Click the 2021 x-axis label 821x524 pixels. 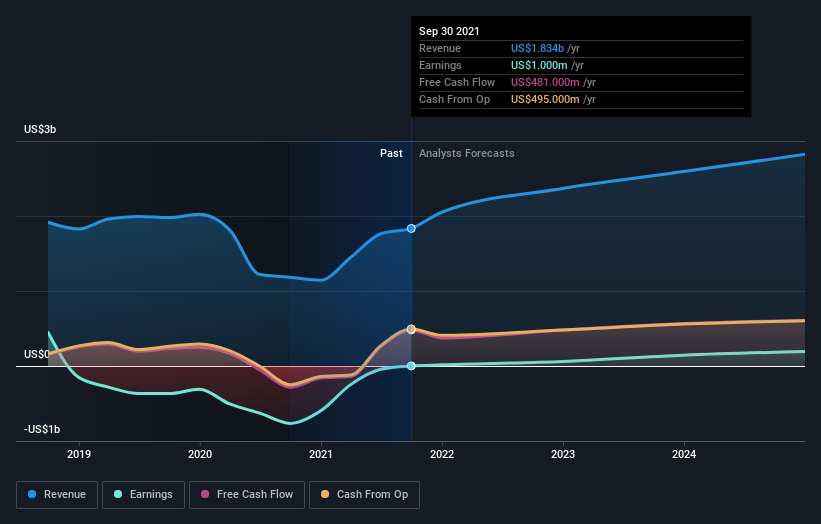(321, 454)
